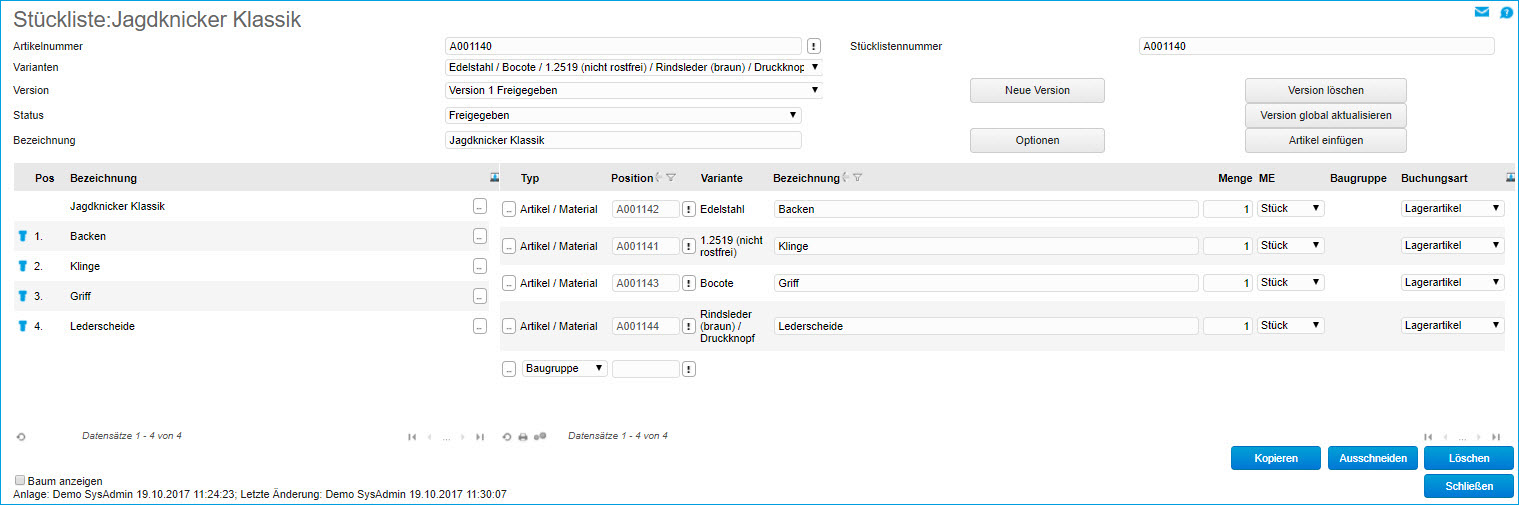Open the mail envelope icon
Screen dimensions: 1519x505
tap(1482, 12)
